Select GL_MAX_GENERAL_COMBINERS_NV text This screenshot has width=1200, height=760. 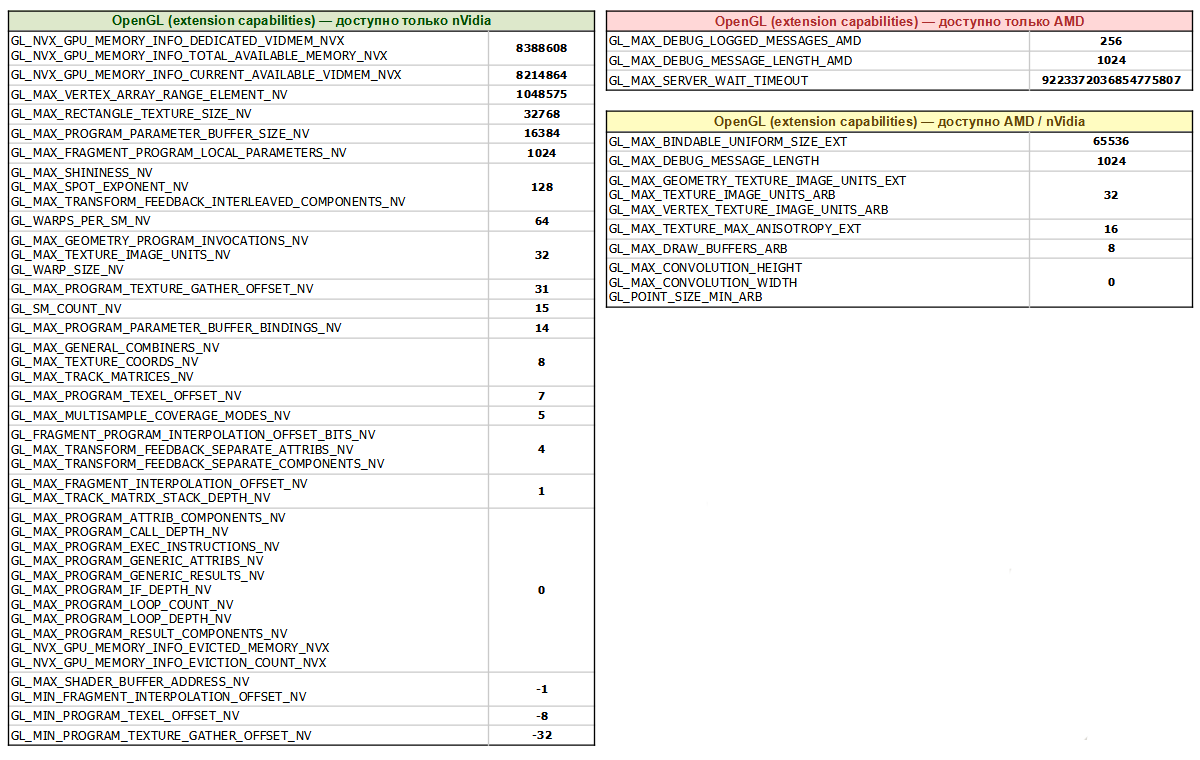tap(115, 348)
